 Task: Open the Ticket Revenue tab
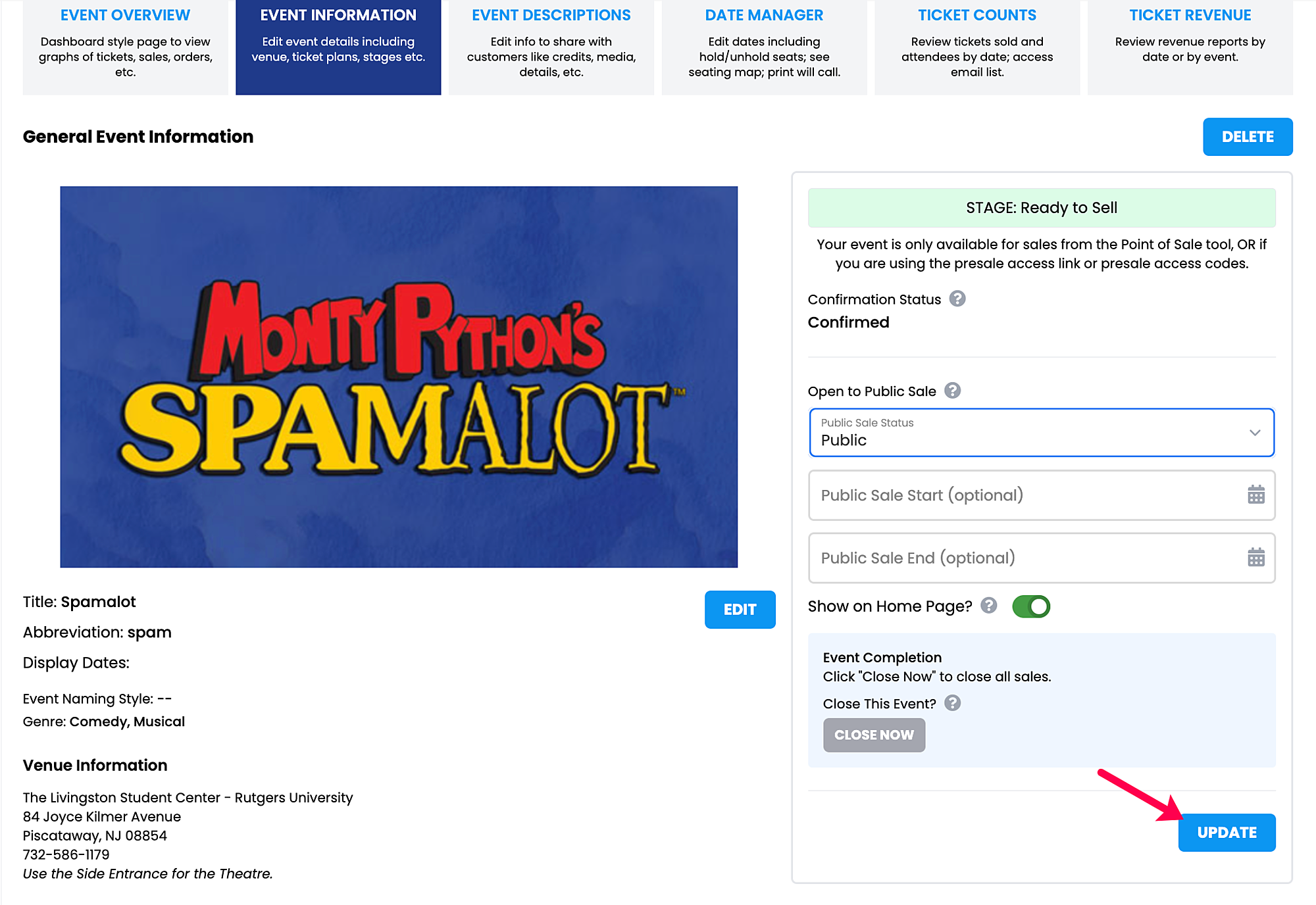point(1190,47)
